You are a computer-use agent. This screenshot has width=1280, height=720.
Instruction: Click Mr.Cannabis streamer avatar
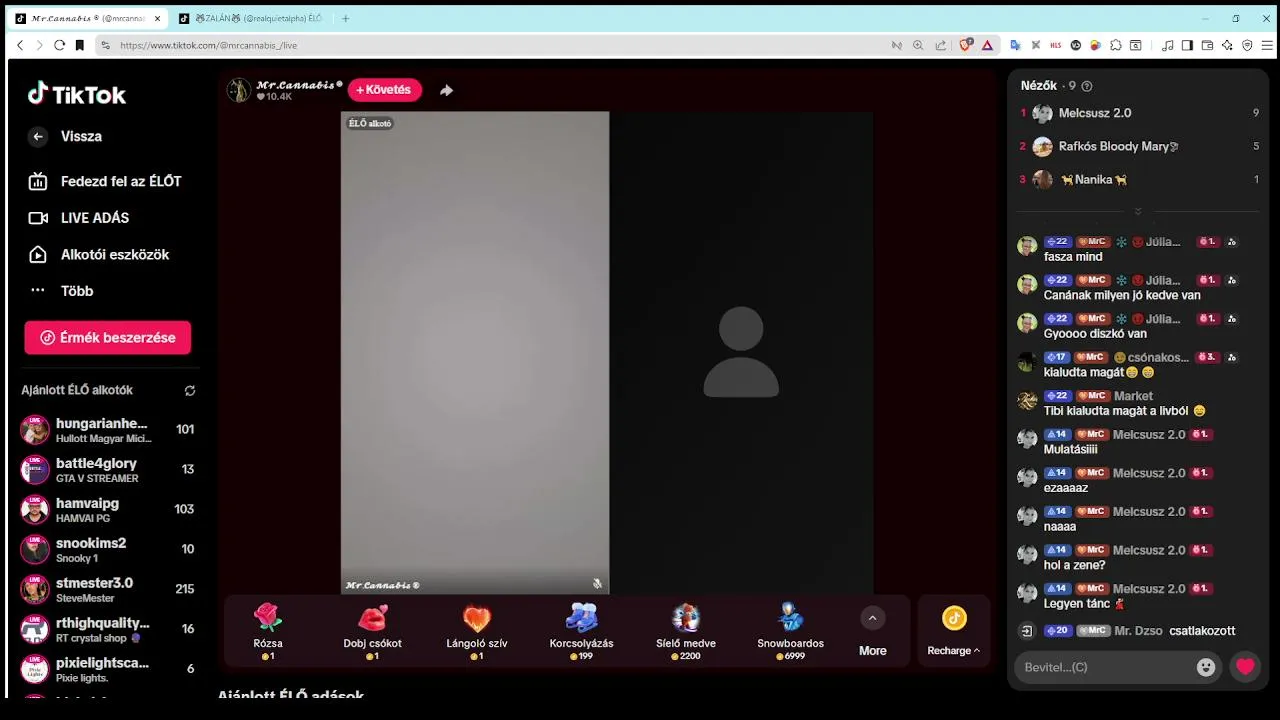pyautogui.click(x=239, y=90)
